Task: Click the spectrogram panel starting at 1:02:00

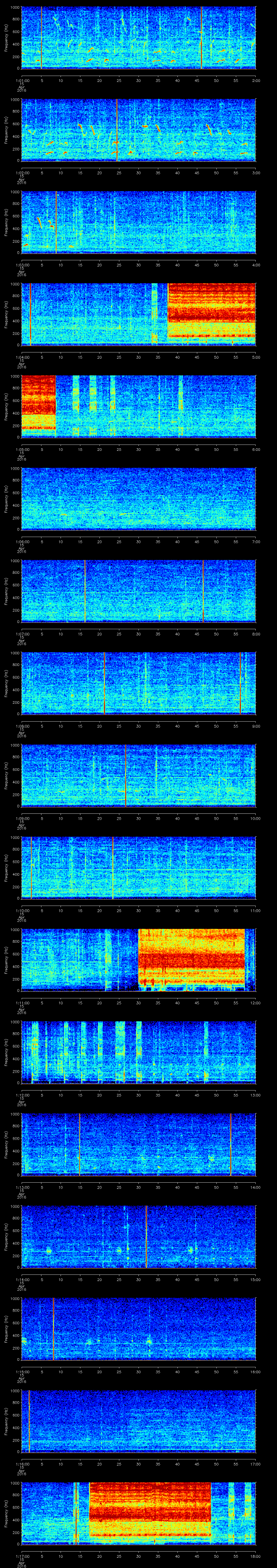Action: click(x=138, y=130)
